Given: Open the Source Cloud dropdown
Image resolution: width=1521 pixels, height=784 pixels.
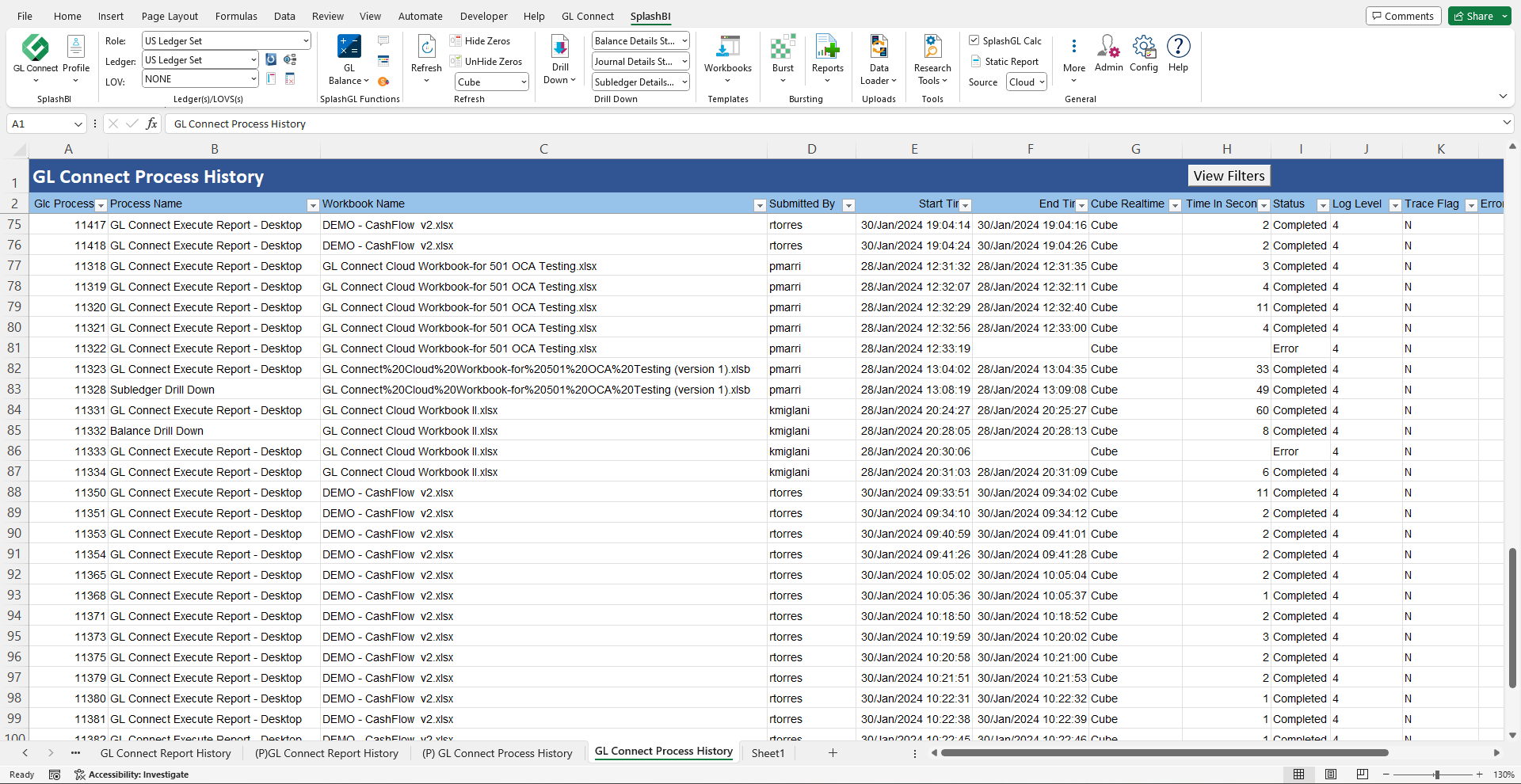Looking at the screenshot, I should (x=1027, y=82).
